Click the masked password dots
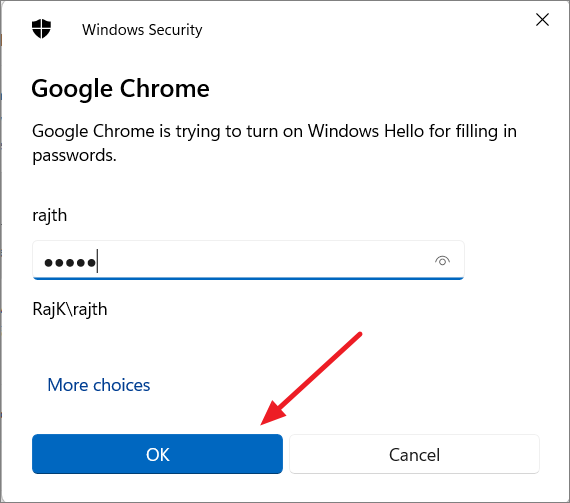The width and height of the screenshot is (570, 503). pyautogui.click(x=70, y=262)
